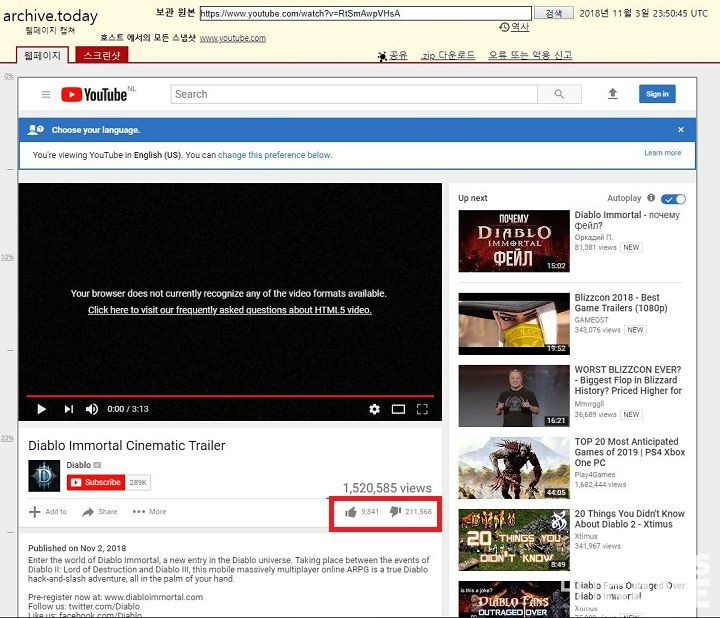Image resolution: width=720 pixels, height=618 pixels.
Task: Click the Diablo Immortal Cinematic Trailer title
Action: pos(127,445)
